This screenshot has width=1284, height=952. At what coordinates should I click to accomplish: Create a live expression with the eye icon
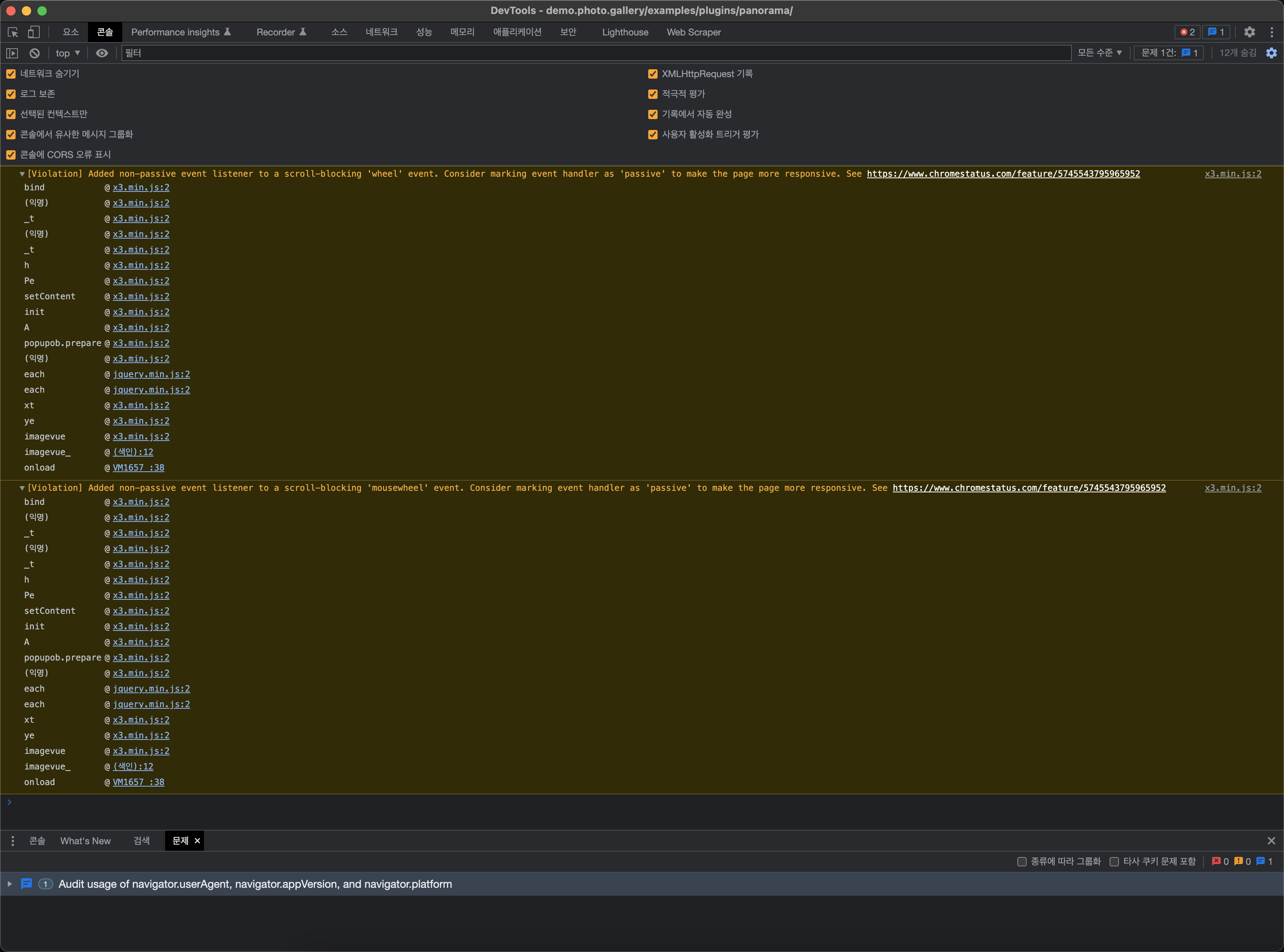pyautogui.click(x=102, y=53)
